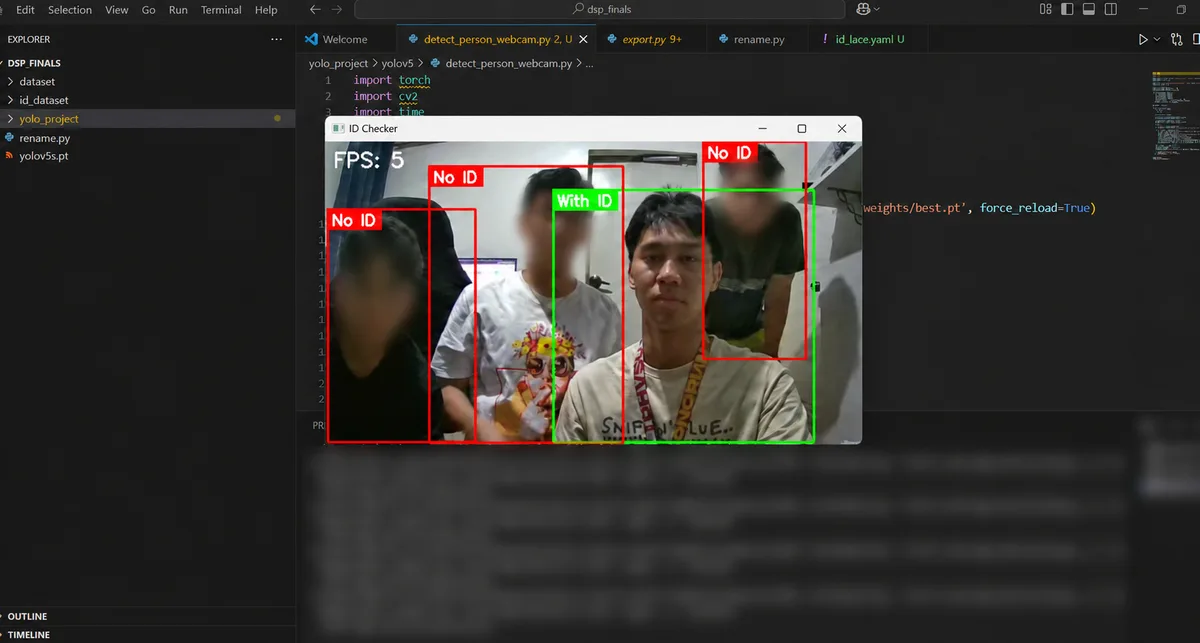Image resolution: width=1200 pixels, height=643 pixels.
Task: Click 'import cv2' on line 2
Action: tap(385, 96)
